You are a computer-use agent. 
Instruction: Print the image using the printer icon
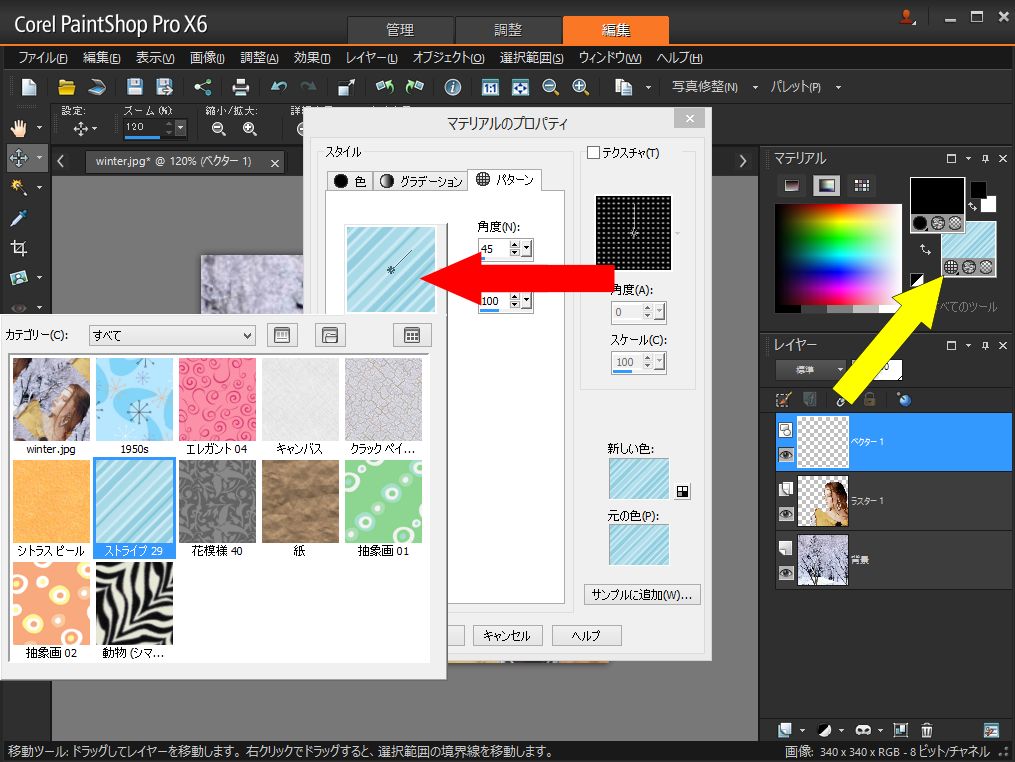point(240,87)
